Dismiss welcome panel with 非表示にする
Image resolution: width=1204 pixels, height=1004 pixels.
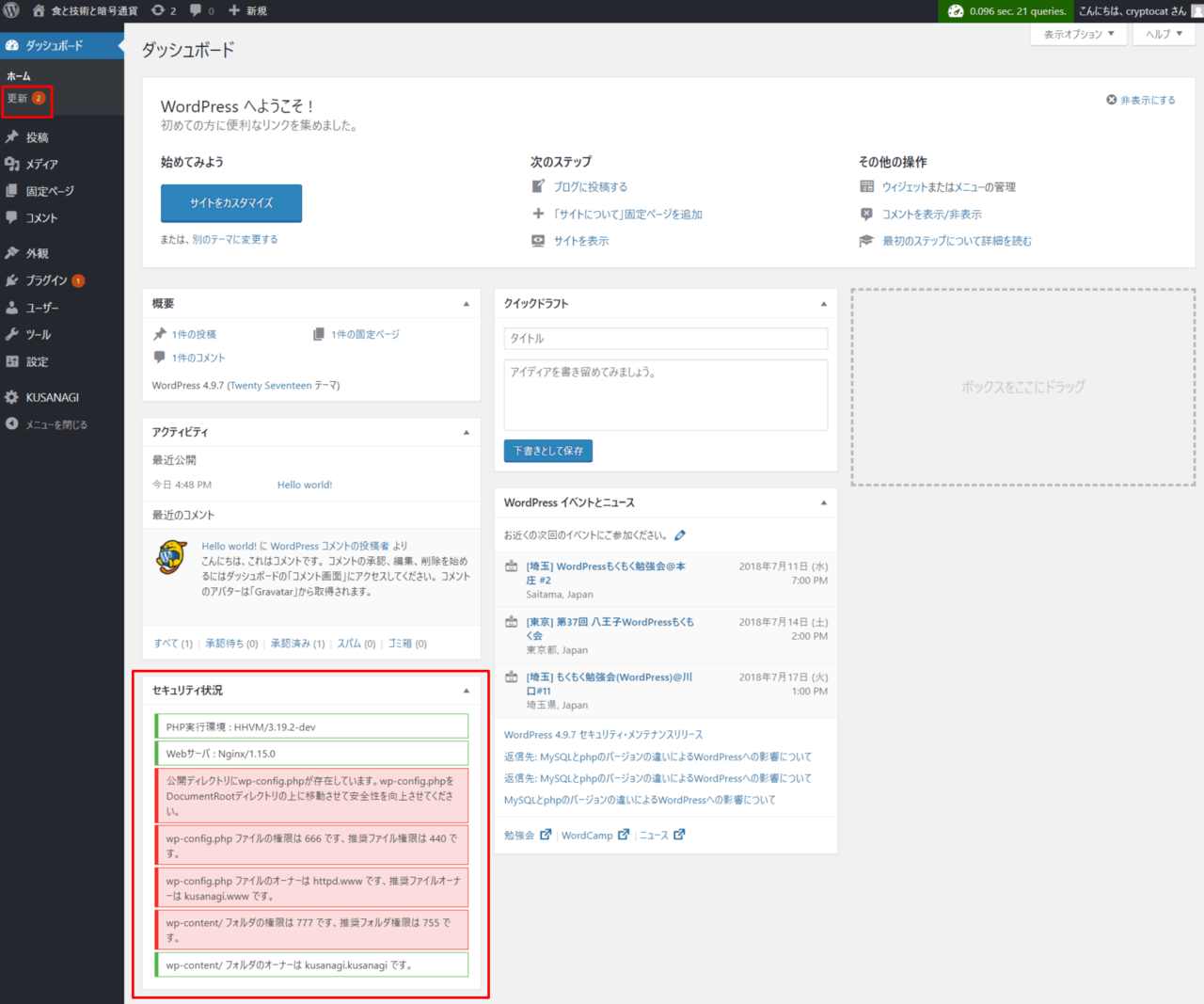(x=1141, y=100)
